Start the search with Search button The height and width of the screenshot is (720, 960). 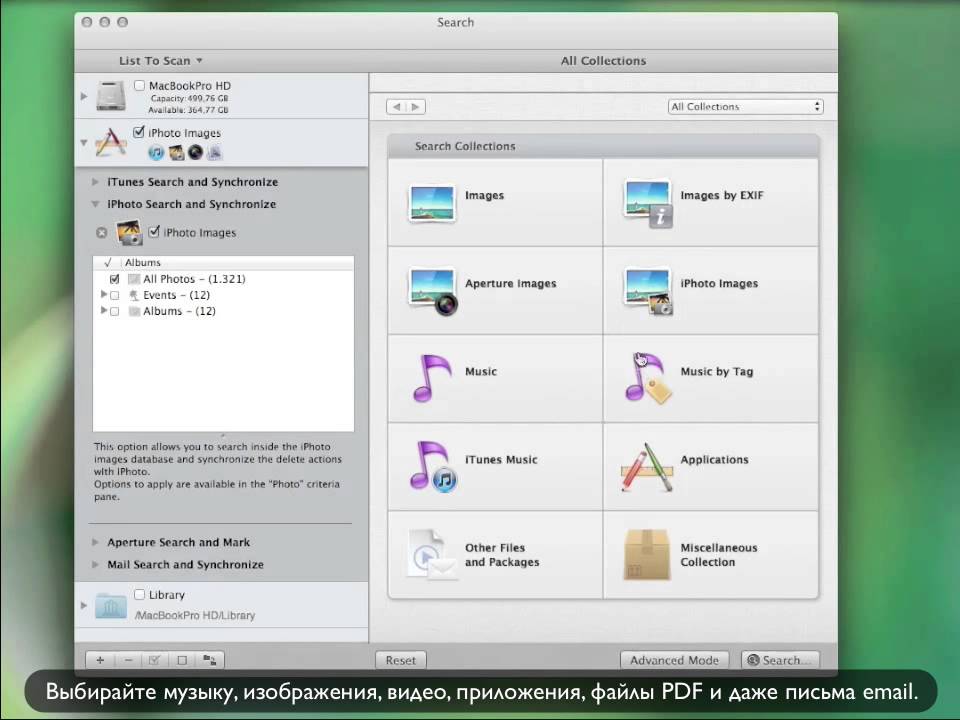click(779, 660)
